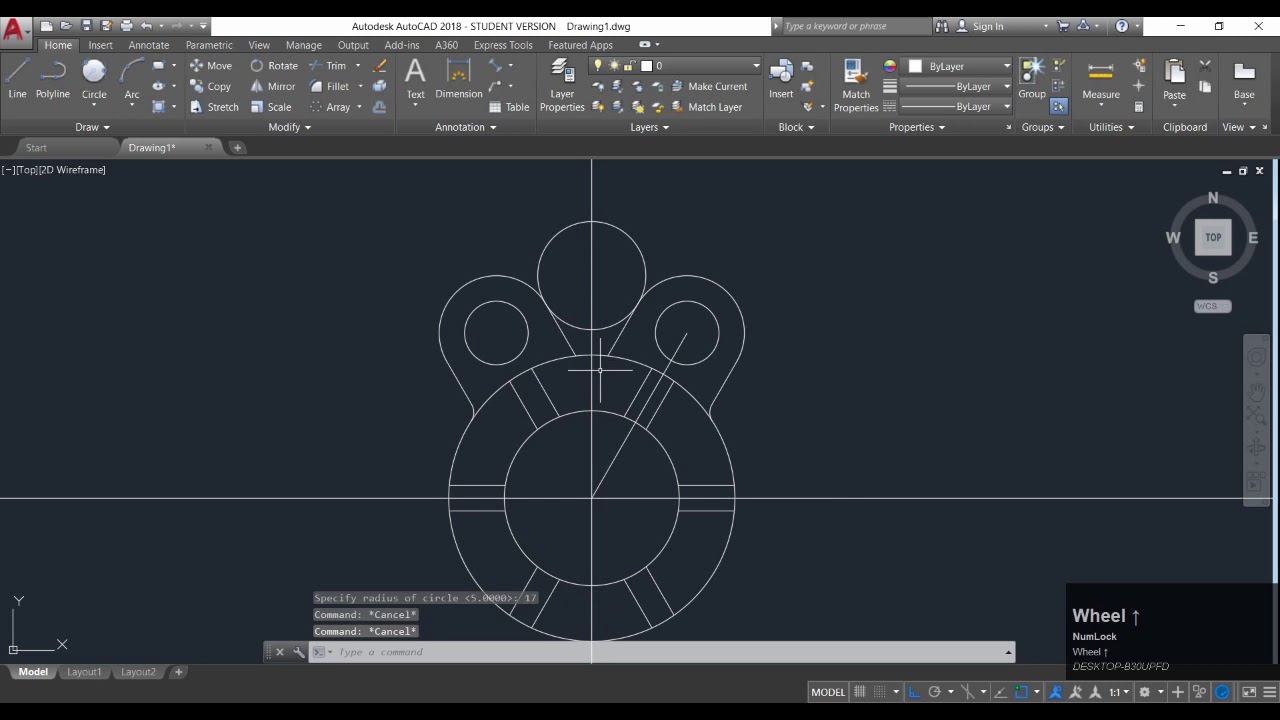Select the Rotate command
Image resolution: width=1280 pixels, height=720 pixels.
(x=274, y=66)
